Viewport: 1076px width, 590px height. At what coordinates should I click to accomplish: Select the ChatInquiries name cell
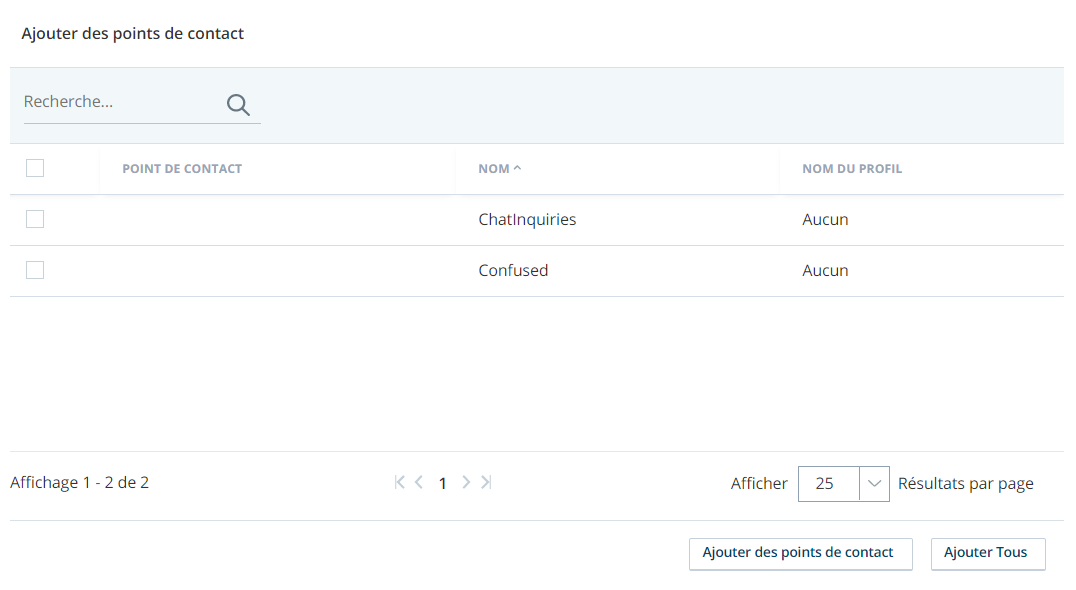(527, 220)
